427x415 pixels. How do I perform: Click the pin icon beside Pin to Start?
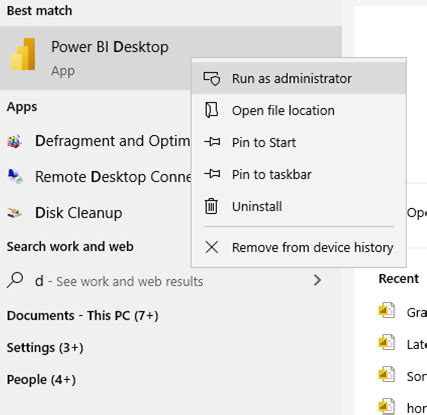click(x=212, y=142)
